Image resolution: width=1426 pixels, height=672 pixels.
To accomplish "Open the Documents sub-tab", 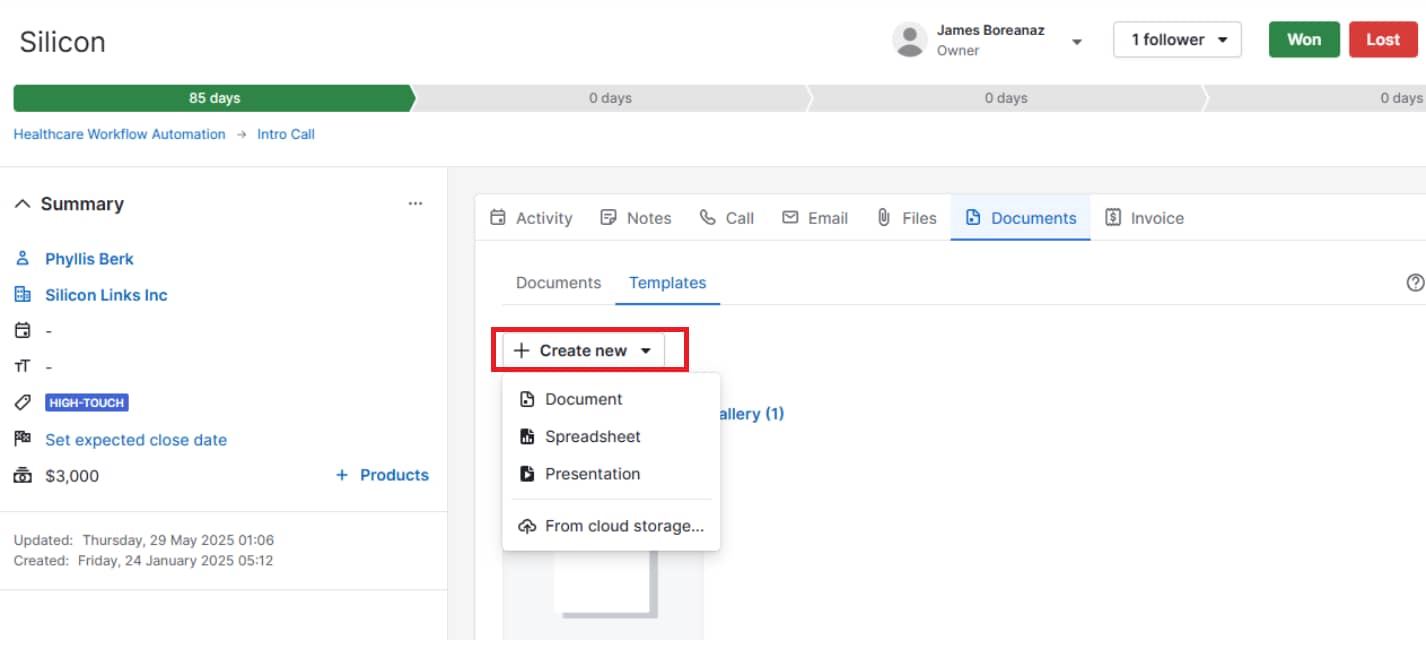I will (557, 283).
